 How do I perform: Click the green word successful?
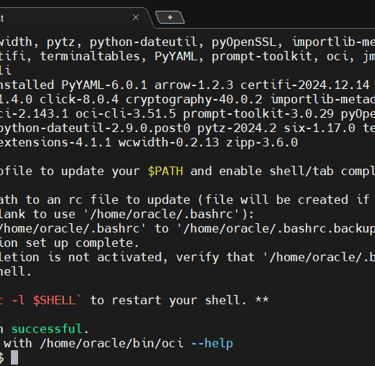[47, 329]
